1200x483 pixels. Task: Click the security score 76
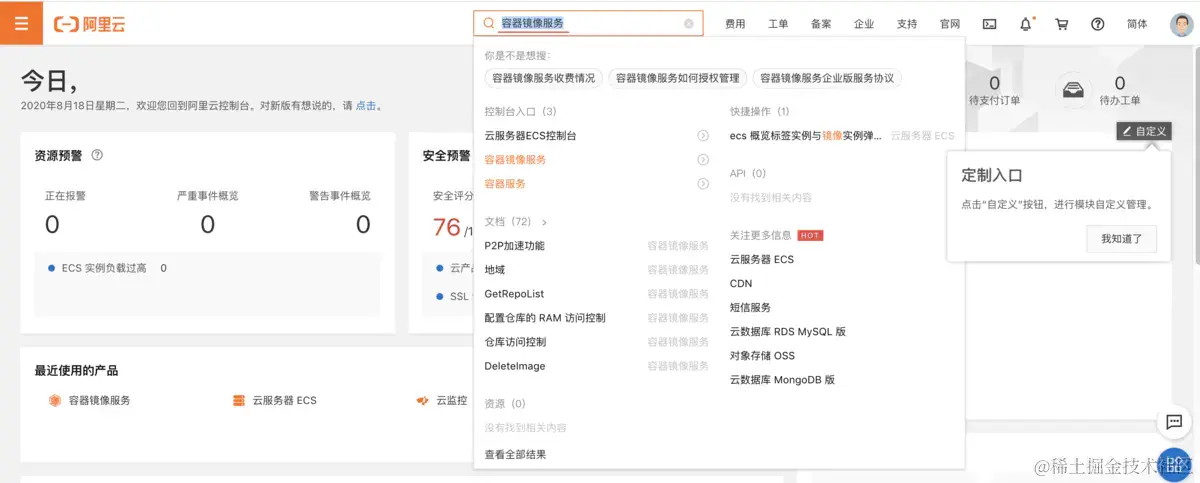pyautogui.click(x=447, y=227)
